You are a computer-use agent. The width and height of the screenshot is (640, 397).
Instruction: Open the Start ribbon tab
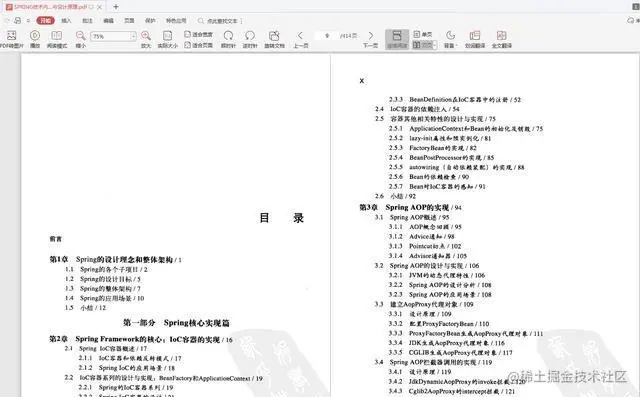coord(45,20)
